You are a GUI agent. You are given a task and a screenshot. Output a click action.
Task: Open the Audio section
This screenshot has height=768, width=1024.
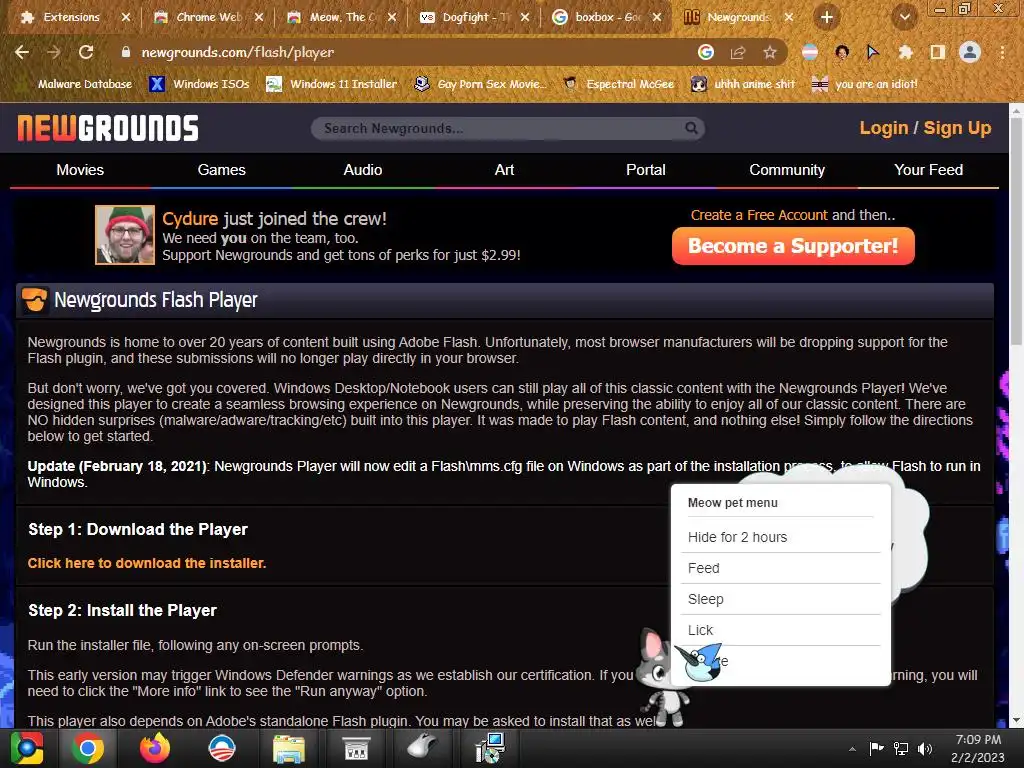(x=362, y=170)
